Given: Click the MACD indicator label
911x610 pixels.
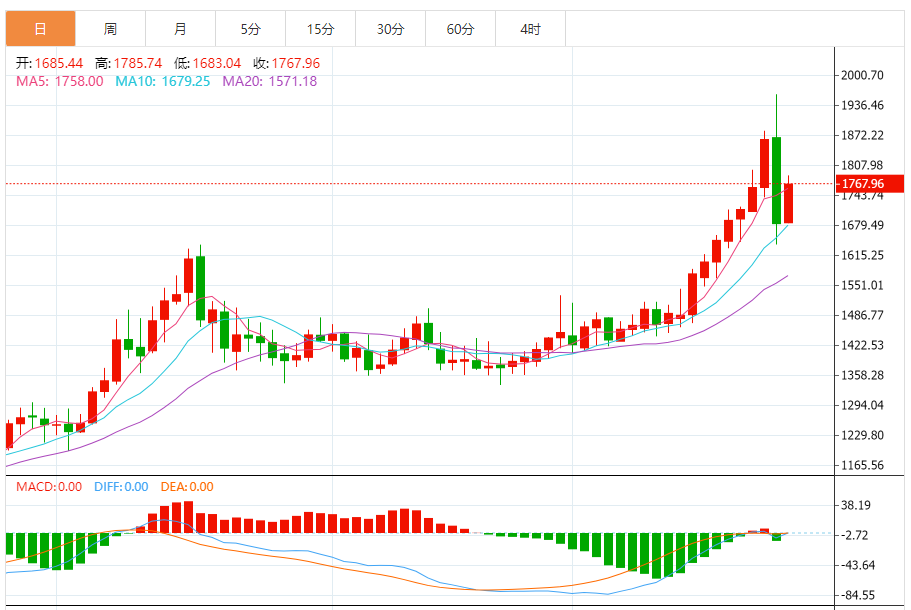Looking at the screenshot, I should [x=48, y=487].
